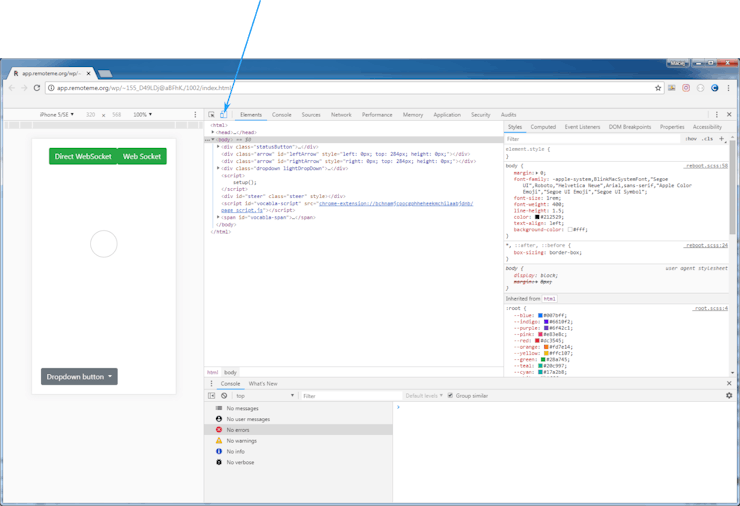Switch to the Network tab
The width and height of the screenshot is (740, 506).
click(x=341, y=115)
